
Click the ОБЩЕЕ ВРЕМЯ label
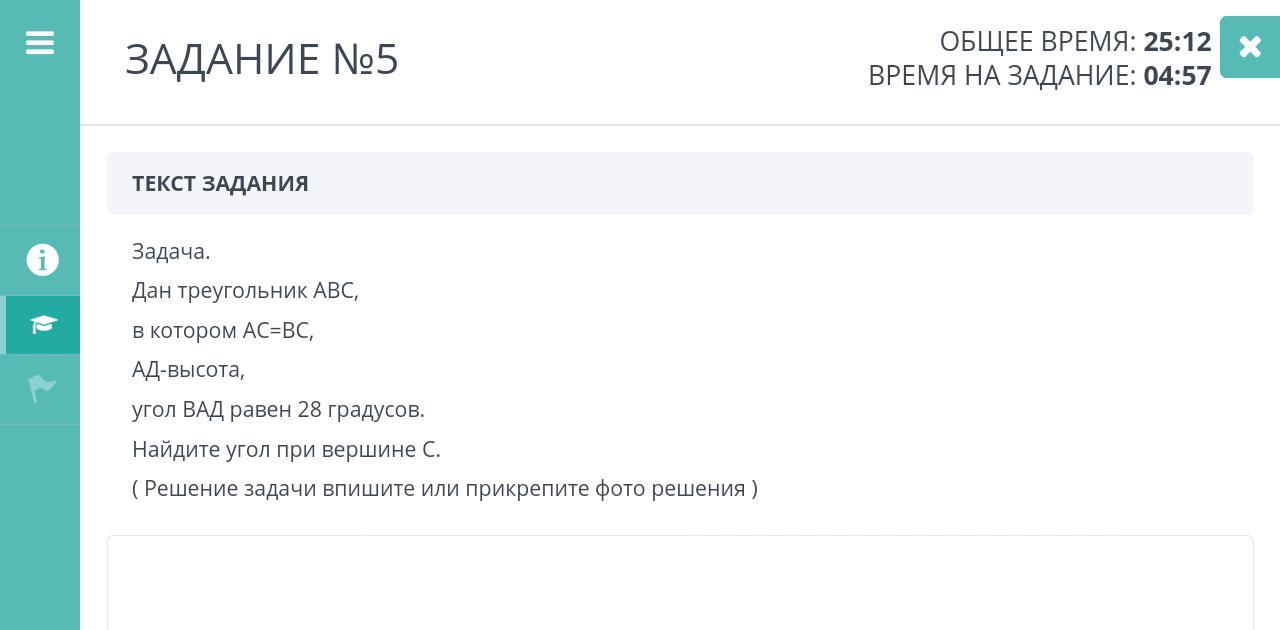[1037, 42]
